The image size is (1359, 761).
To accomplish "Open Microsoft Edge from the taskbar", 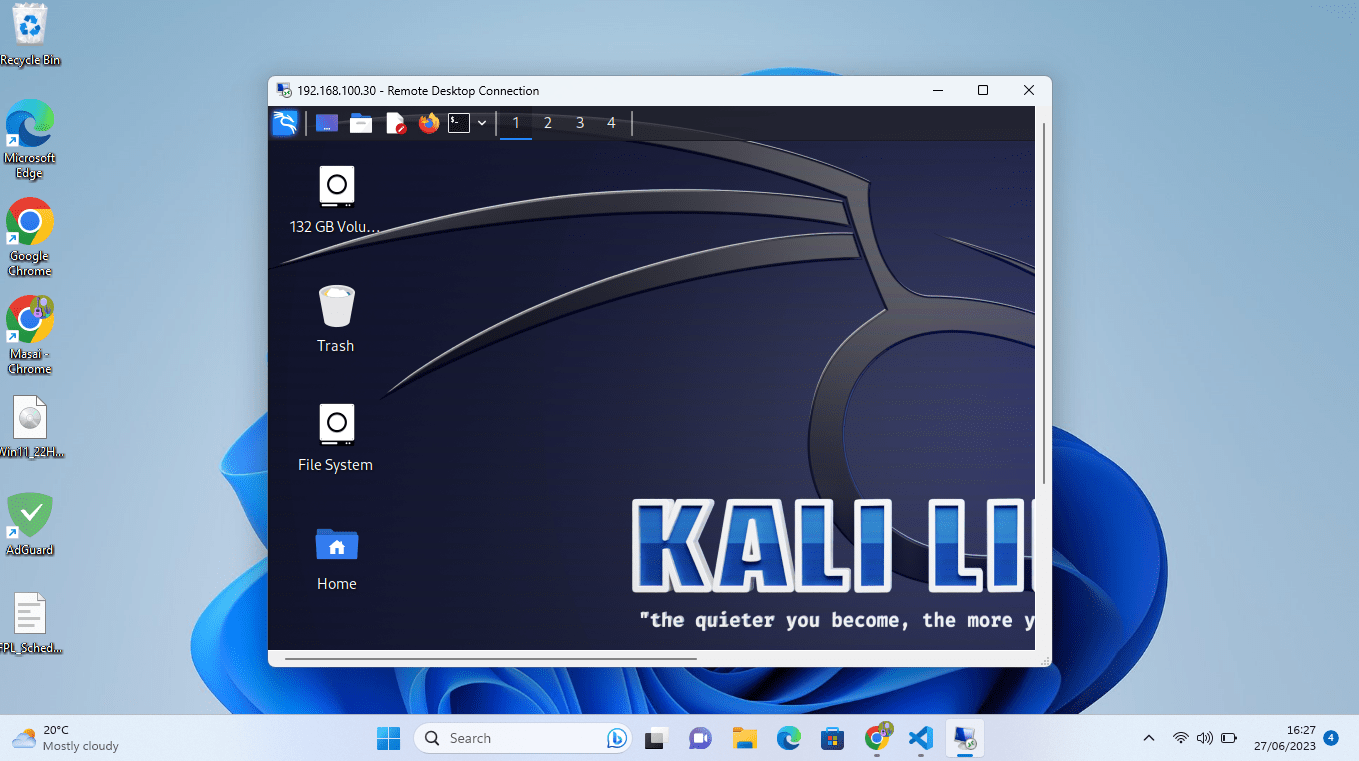I will click(x=789, y=738).
